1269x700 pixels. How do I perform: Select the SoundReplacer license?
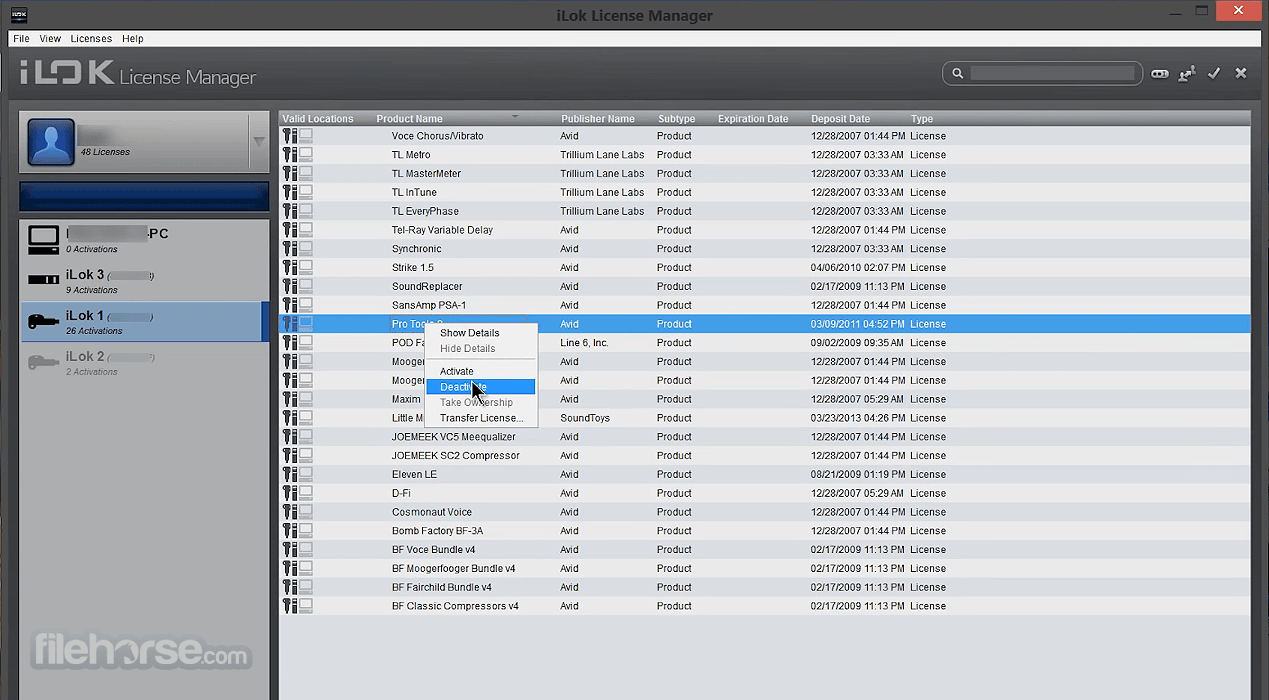[765, 287]
